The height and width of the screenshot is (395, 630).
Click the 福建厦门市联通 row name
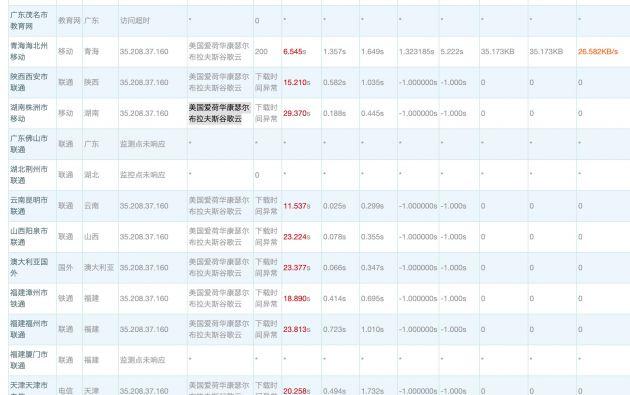click(x=29, y=360)
